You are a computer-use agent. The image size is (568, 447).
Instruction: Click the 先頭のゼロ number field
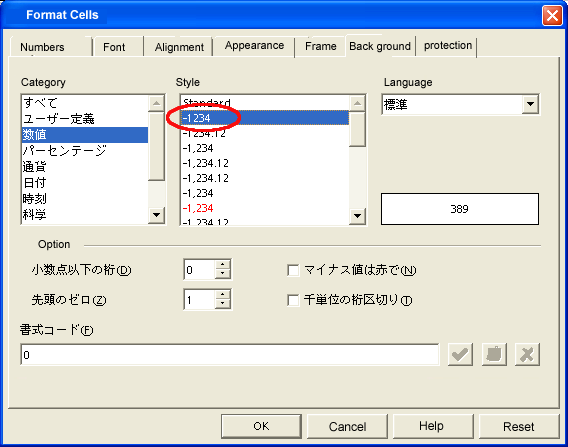click(x=200, y=300)
